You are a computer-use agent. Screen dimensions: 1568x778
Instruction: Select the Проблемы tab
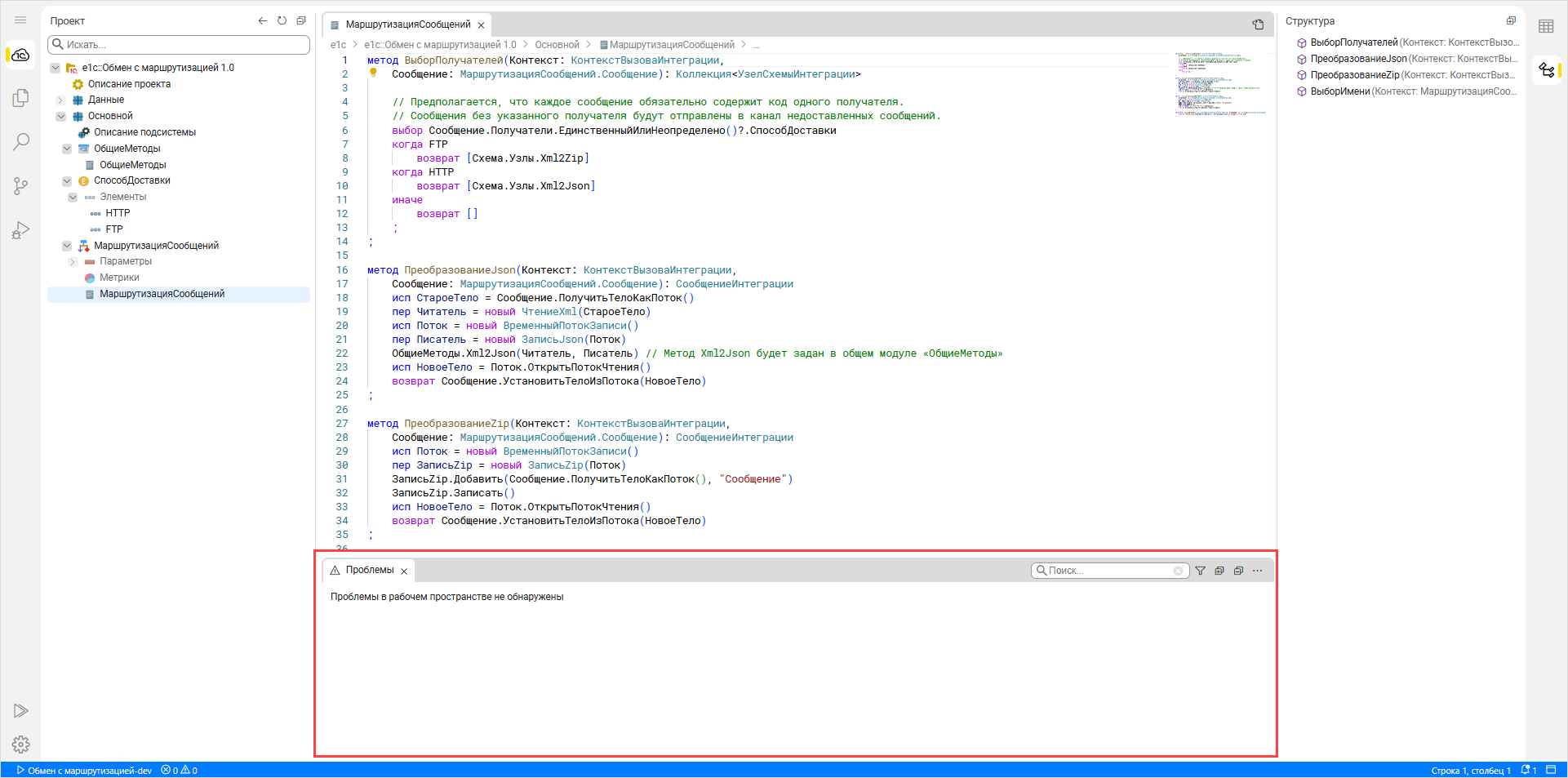pyautogui.click(x=369, y=570)
